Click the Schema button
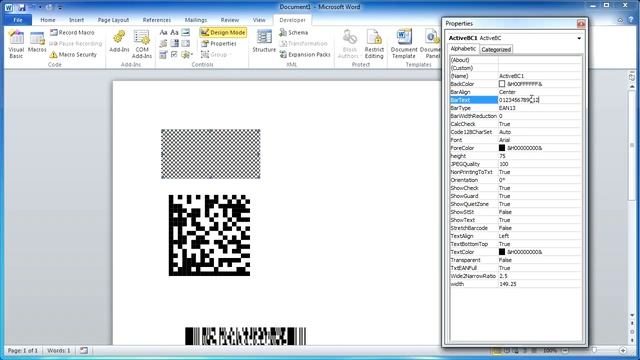This screenshot has height=360, width=640. coord(293,32)
